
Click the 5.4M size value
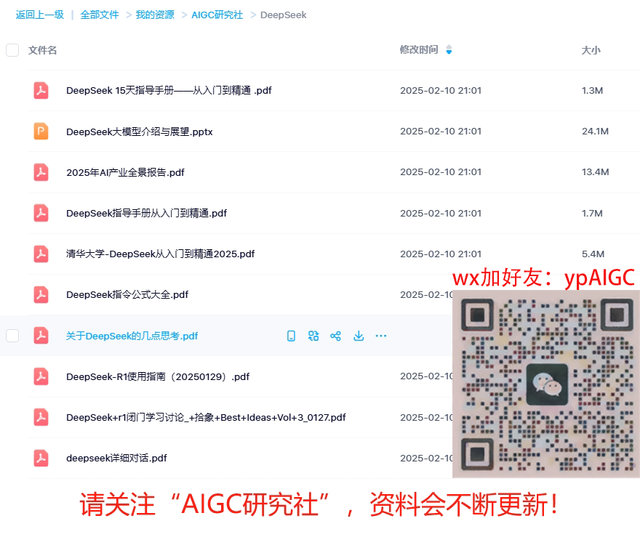[x=593, y=254]
